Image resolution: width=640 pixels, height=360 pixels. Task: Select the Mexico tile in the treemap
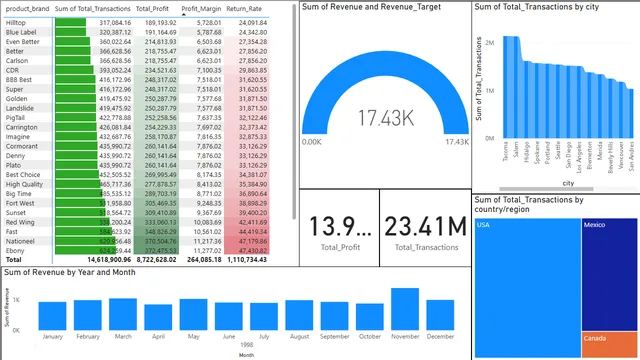609,274
